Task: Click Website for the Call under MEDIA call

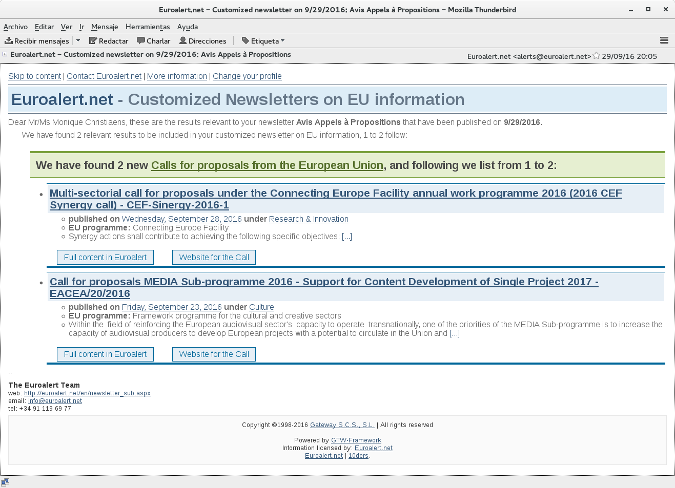Action: coord(214,354)
